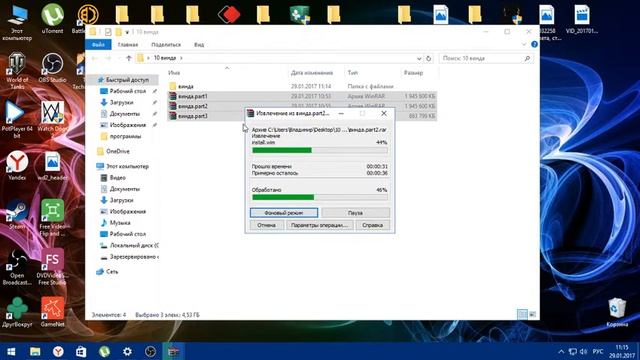Launch Steam desktop shortcut
This screenshot has height=360, width=640.
coord(17,214)
